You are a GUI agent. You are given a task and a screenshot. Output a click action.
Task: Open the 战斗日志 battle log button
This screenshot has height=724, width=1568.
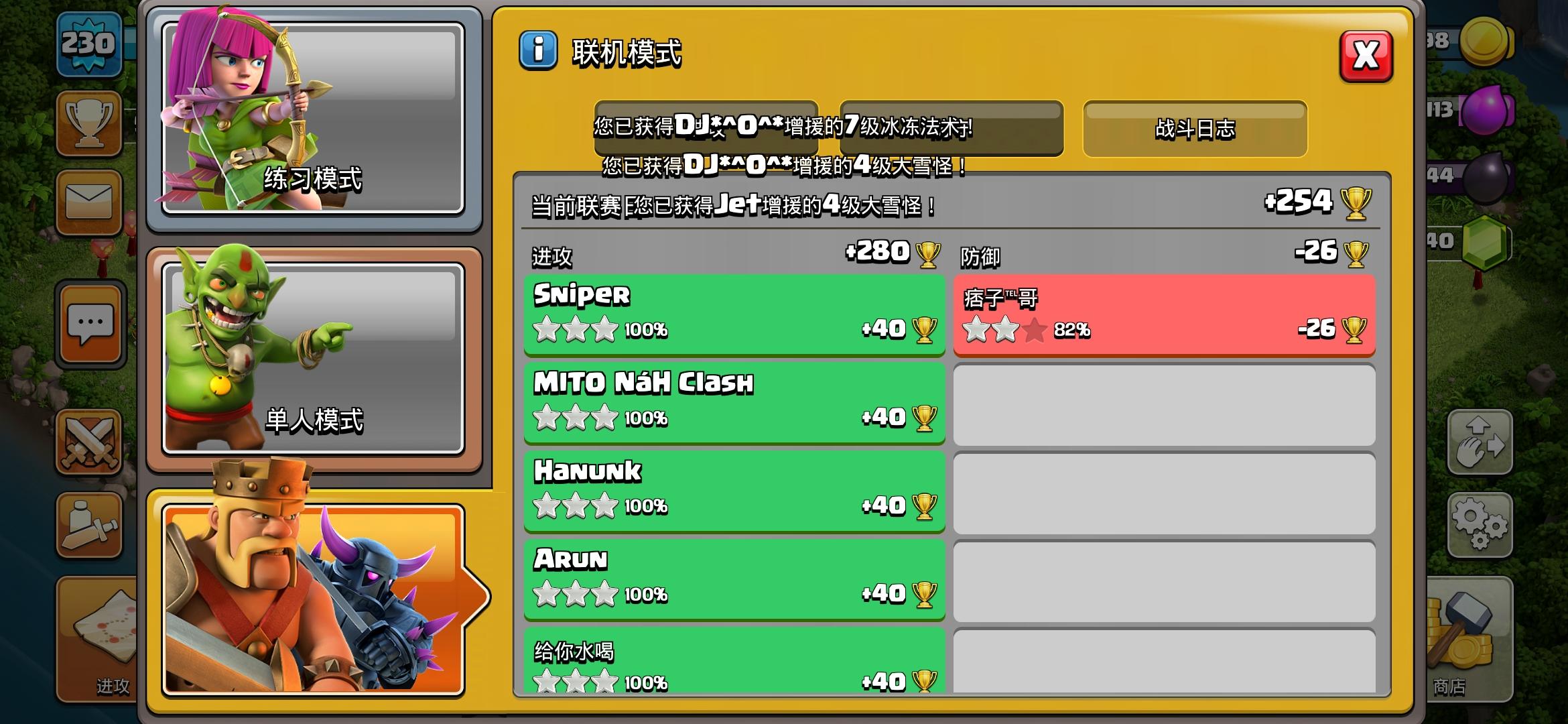point(1195,129)
